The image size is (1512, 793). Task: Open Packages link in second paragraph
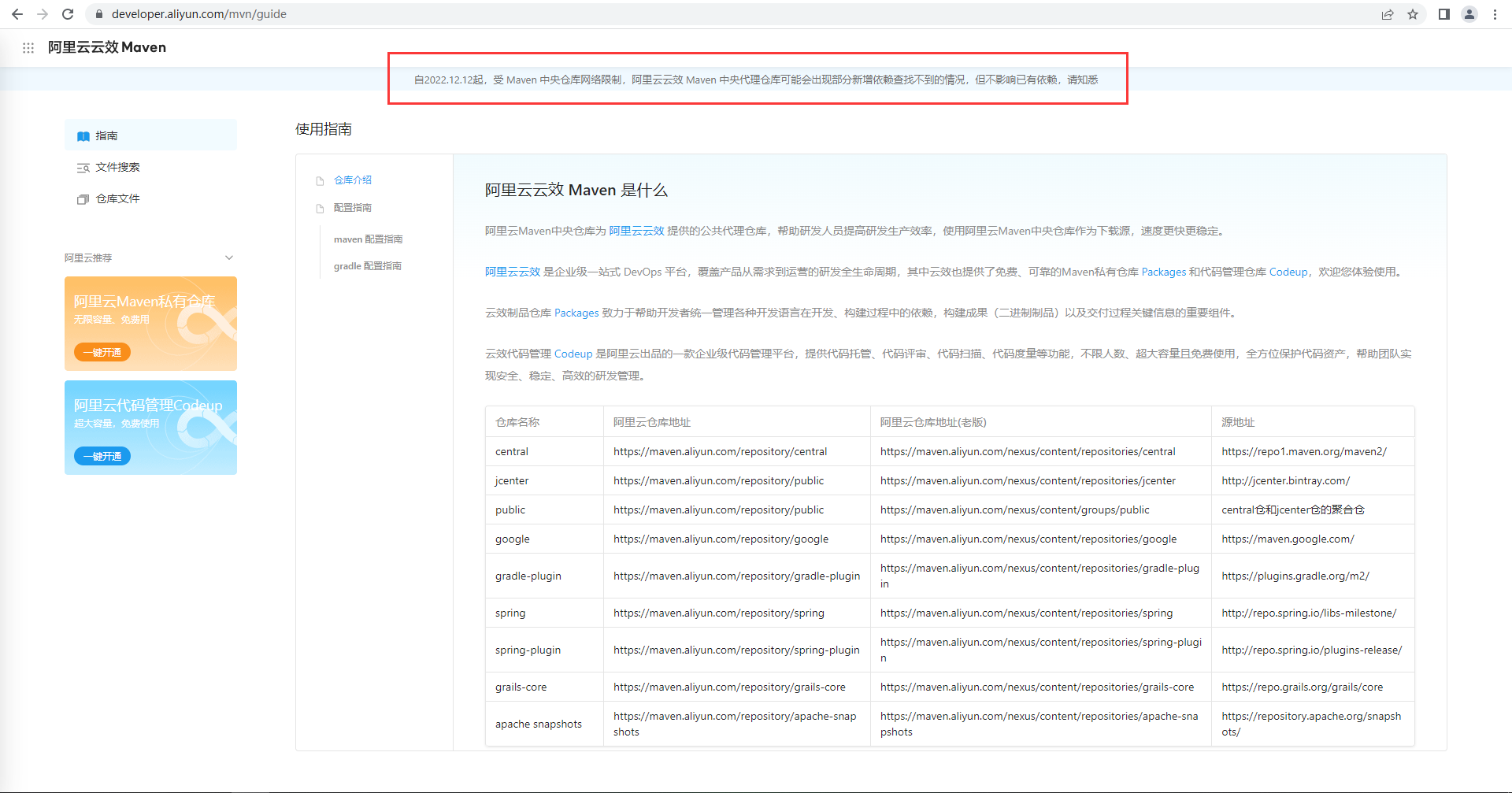1164,272
